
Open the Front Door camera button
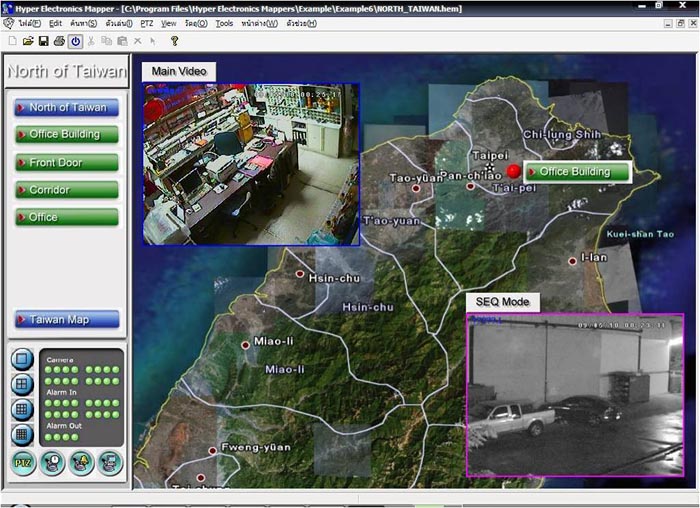pos(67,162)
